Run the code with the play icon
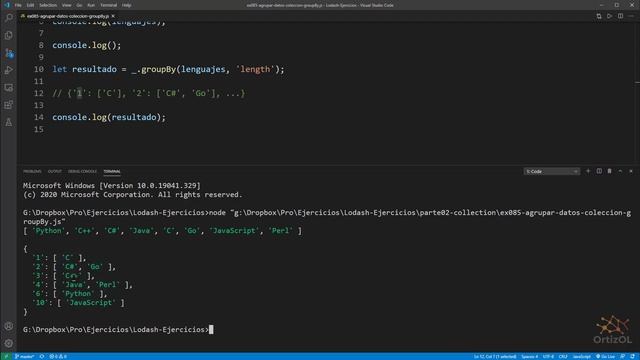Viewport: 640px width, 360px height. (609, 16)
